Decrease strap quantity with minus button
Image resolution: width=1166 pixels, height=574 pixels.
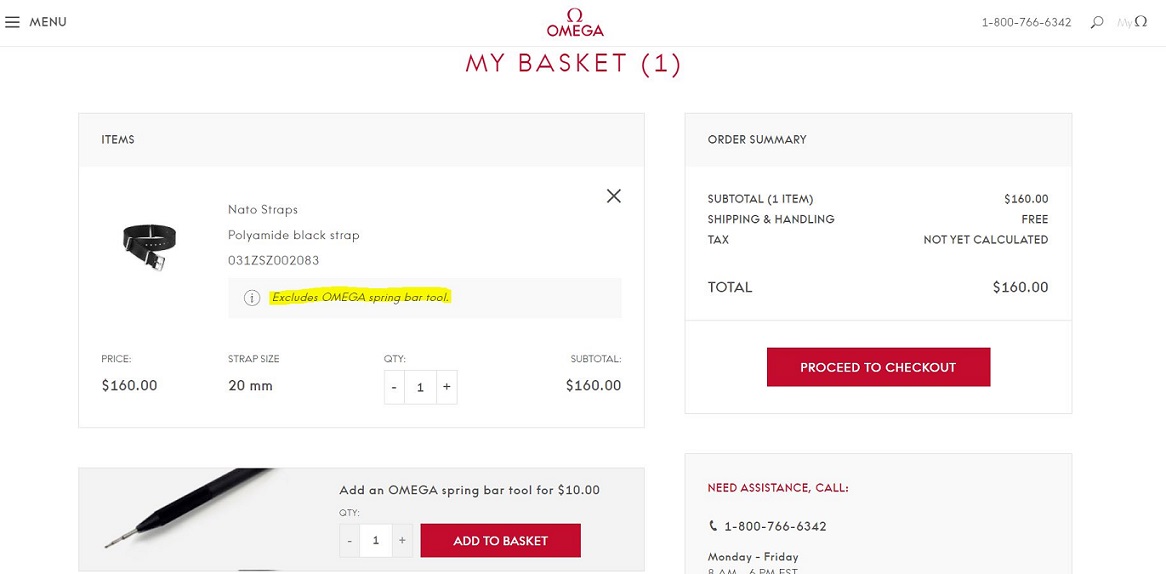pos(395,387)
